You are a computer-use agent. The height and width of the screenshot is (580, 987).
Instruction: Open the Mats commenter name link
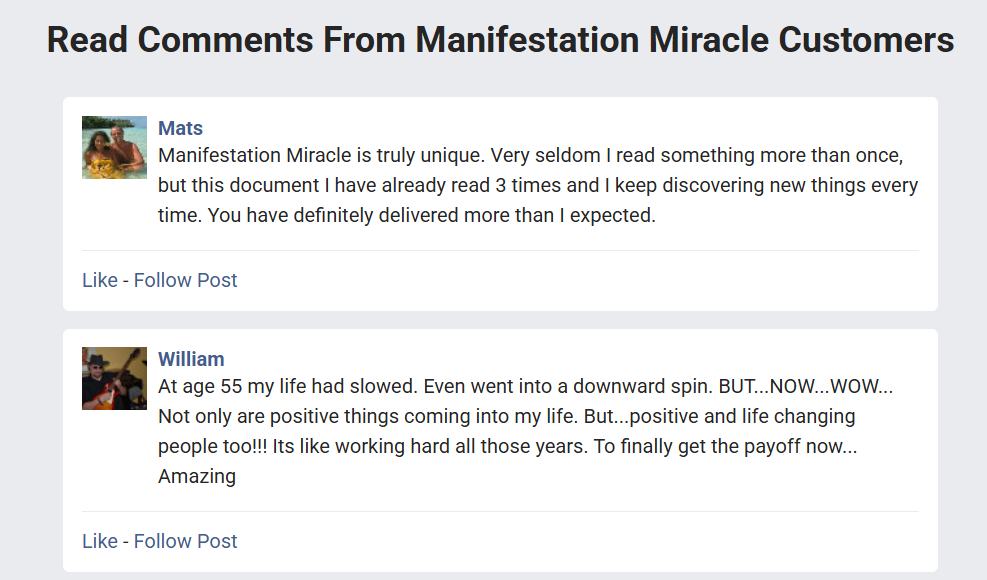[x=180, y=128]
